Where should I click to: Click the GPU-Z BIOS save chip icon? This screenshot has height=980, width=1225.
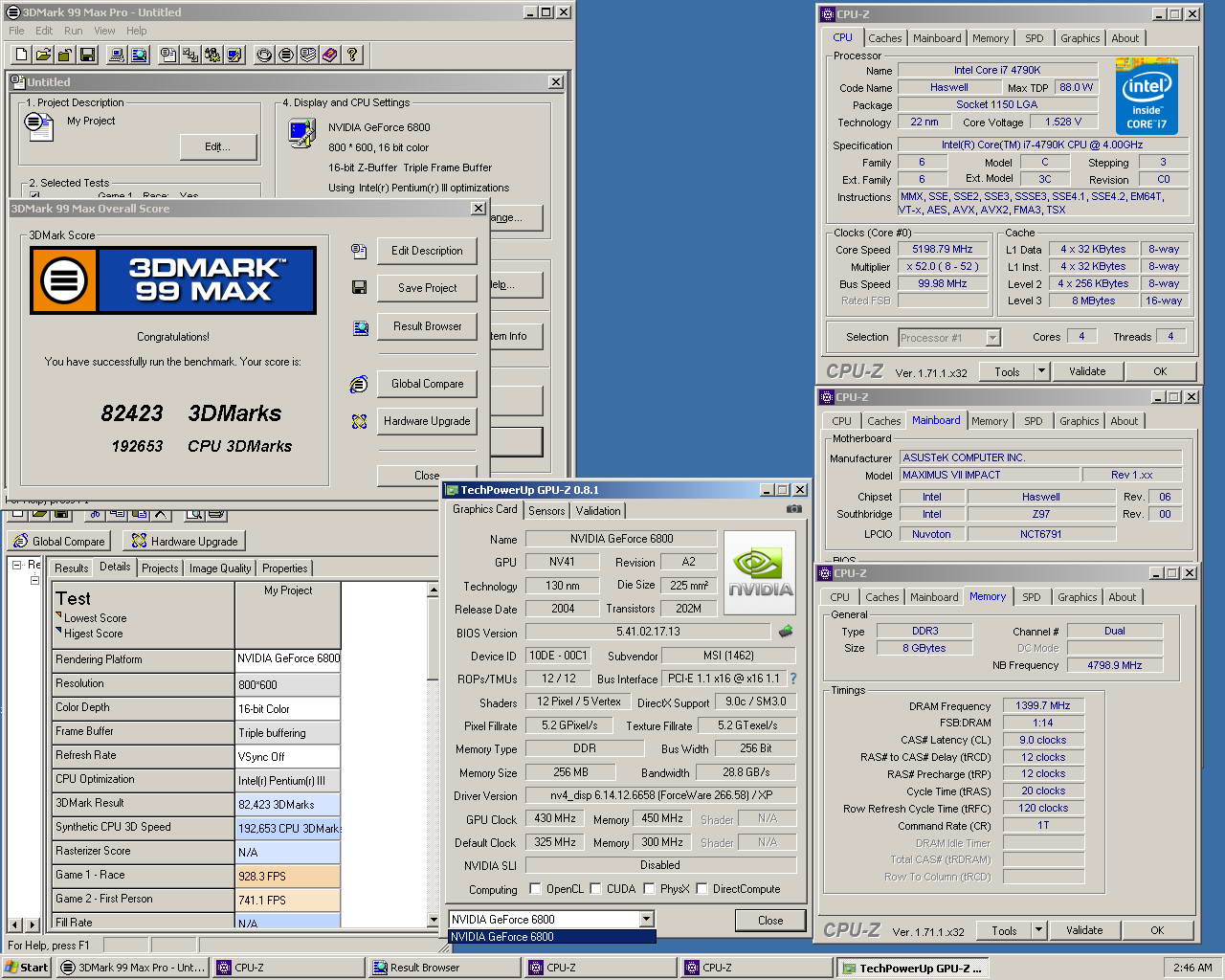(786, 632)
